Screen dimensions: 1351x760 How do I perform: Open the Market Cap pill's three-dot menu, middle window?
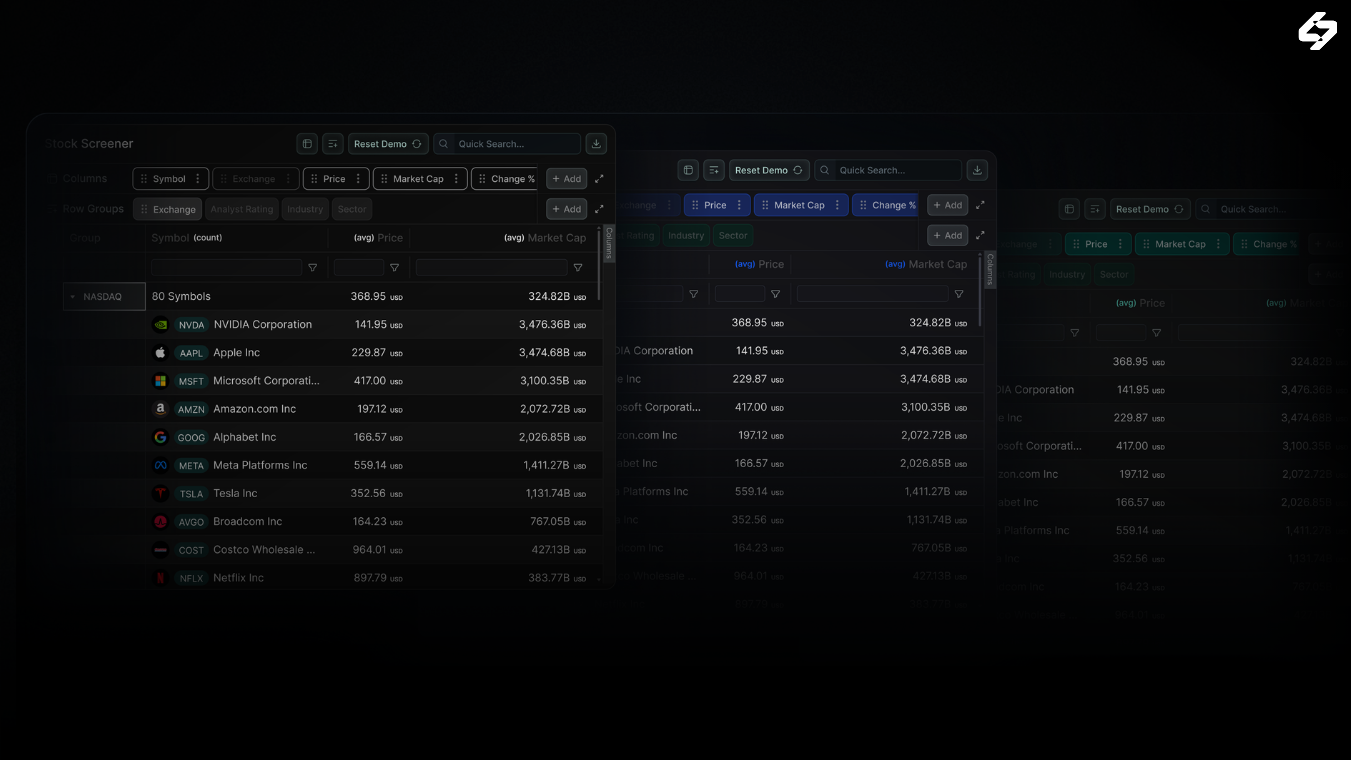pos(837,205)
